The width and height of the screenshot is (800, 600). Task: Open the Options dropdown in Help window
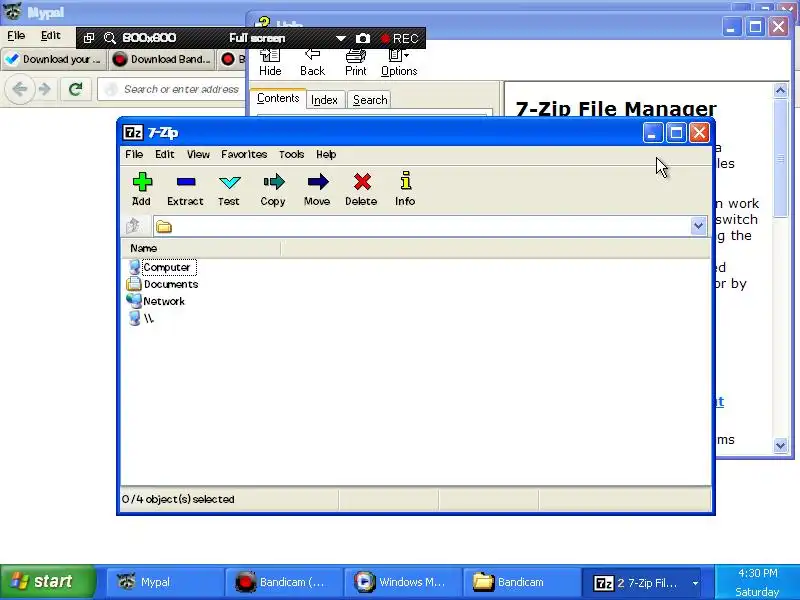point(399,63)
